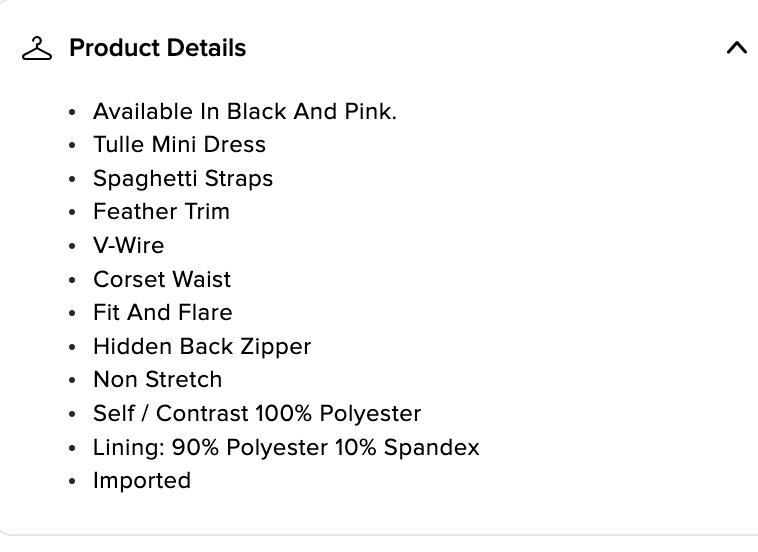Click the 'Available In Black And Pink' line

coord(244,111)
